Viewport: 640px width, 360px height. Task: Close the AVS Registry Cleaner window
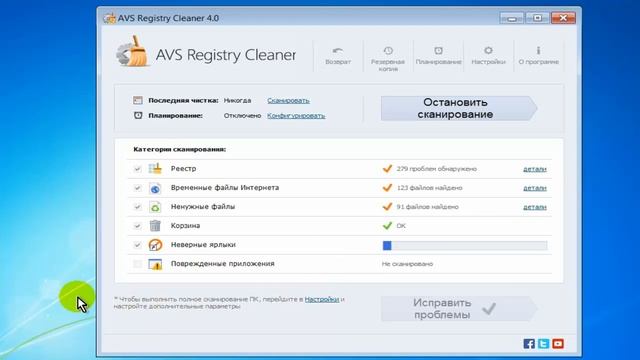coord(563,18)
